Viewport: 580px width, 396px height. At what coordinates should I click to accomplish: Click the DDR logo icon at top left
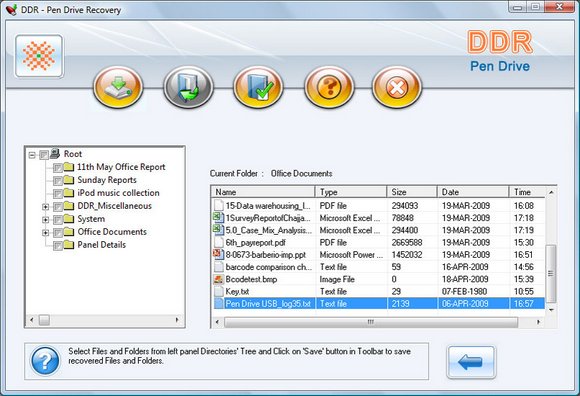click(x=39, y=56)
